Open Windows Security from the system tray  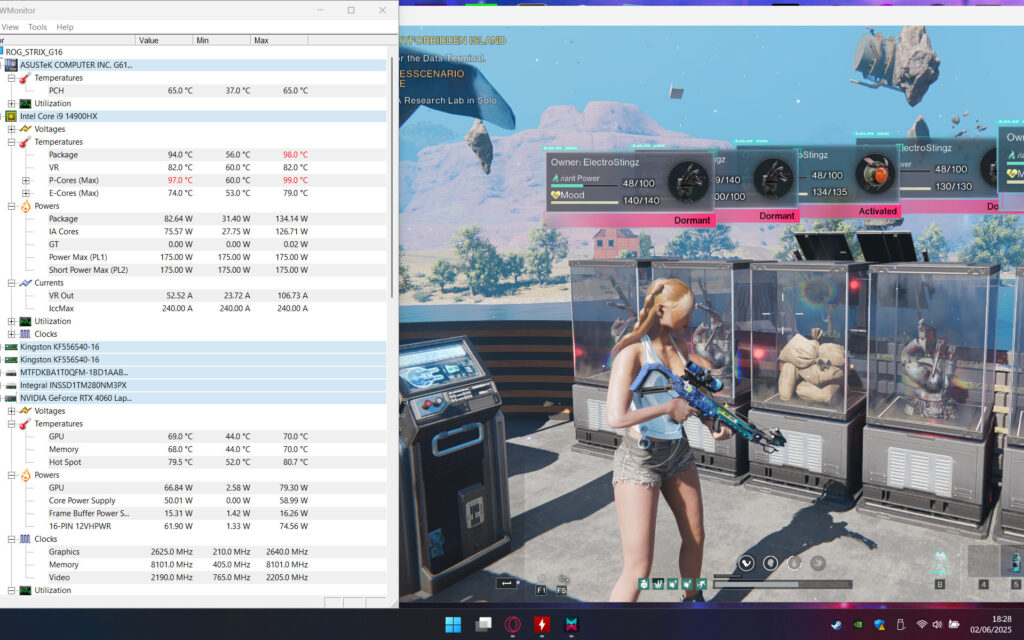(880, 625)
